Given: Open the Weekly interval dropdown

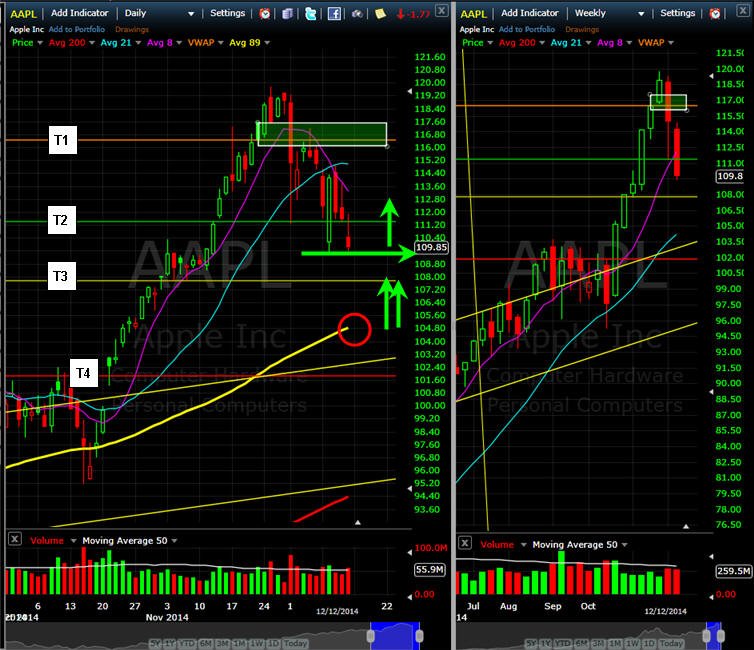Looking at the screenshot, I should pyautogui.click(x=641, y=14).
